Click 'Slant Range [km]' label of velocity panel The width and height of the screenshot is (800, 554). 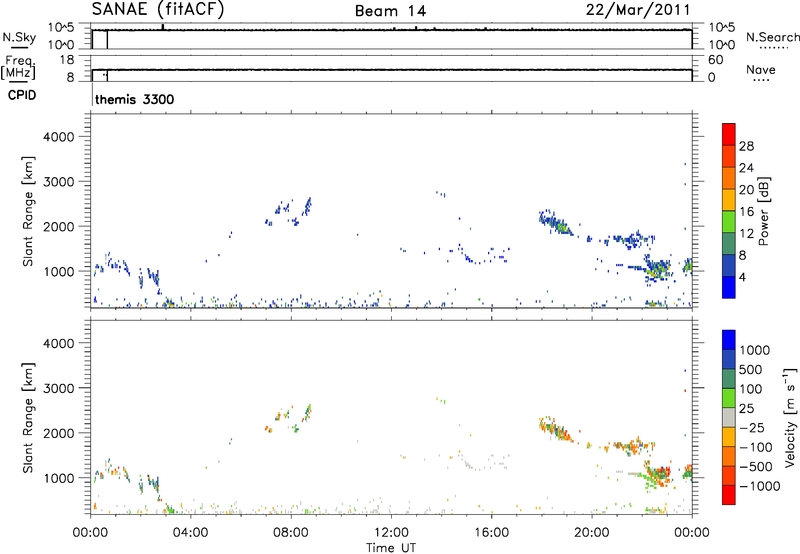click(x=28, y=417)
